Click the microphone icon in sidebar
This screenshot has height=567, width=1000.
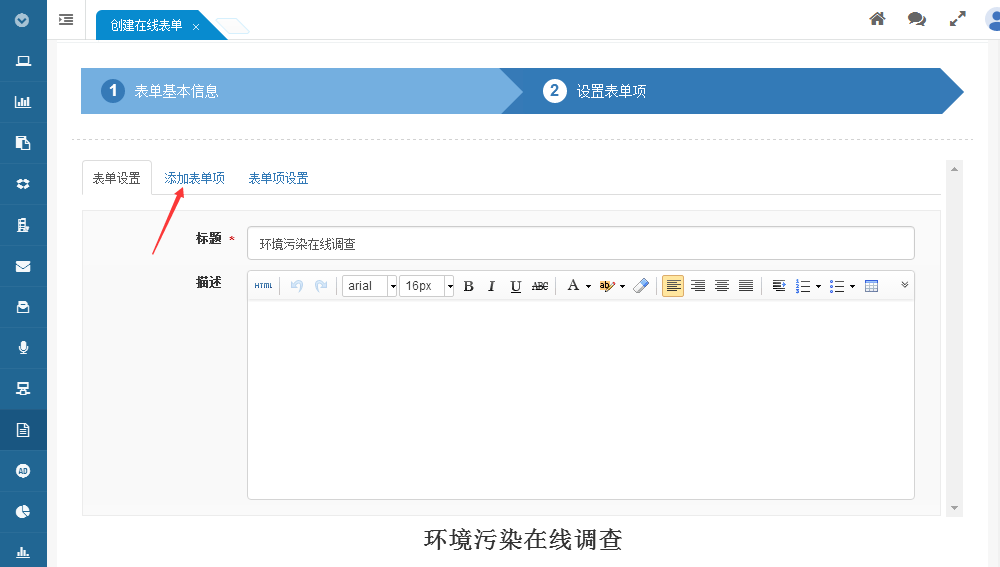(23, 347)
